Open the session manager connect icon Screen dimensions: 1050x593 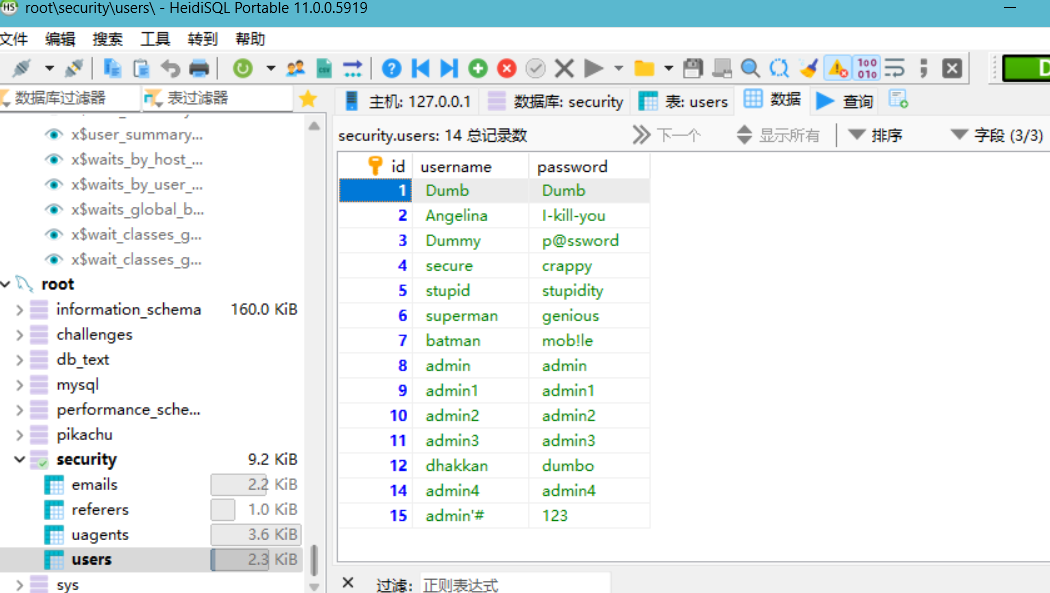tap(21, 68)
